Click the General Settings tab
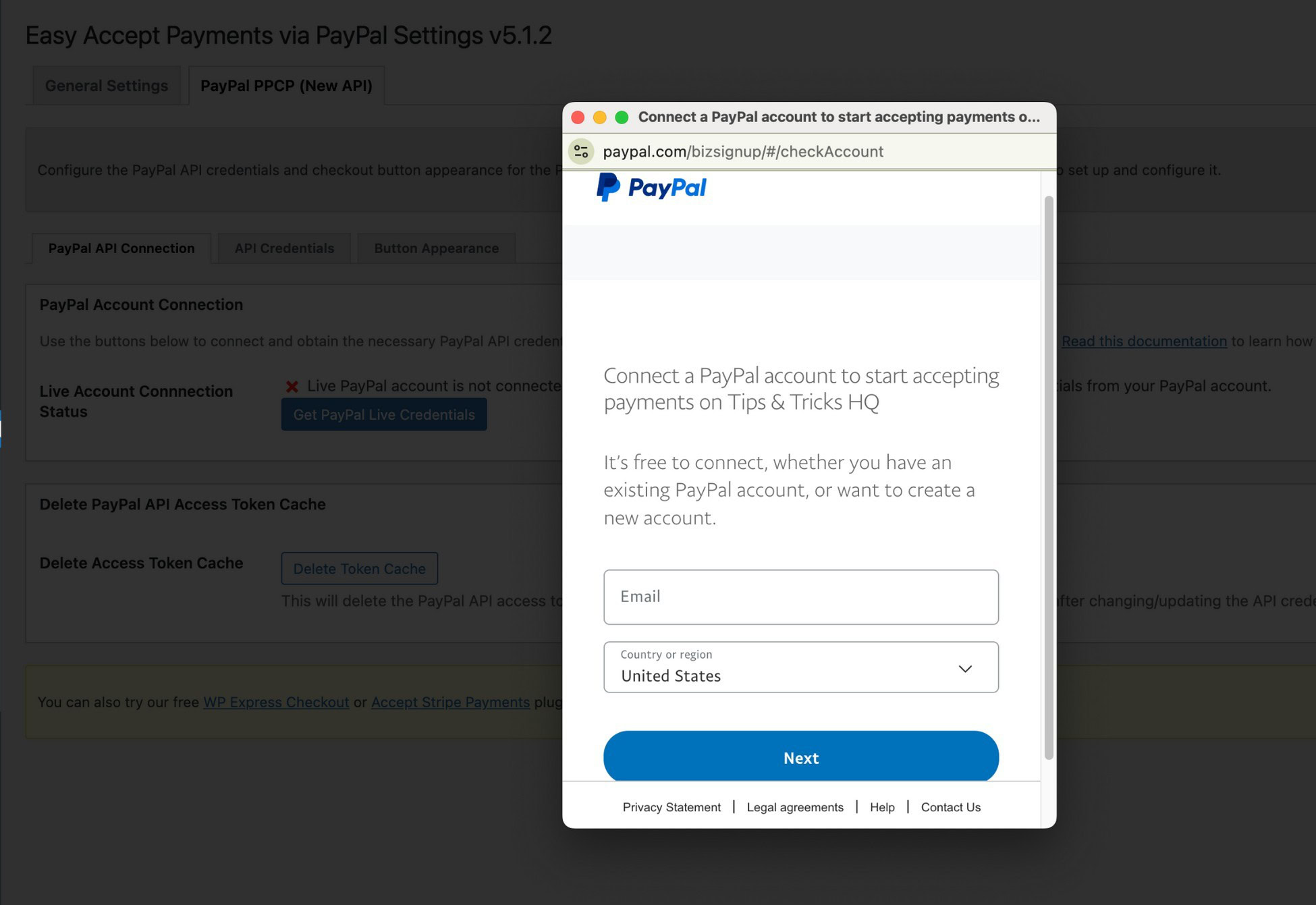This screenshot has width=1316, height=905. point(107,85)
